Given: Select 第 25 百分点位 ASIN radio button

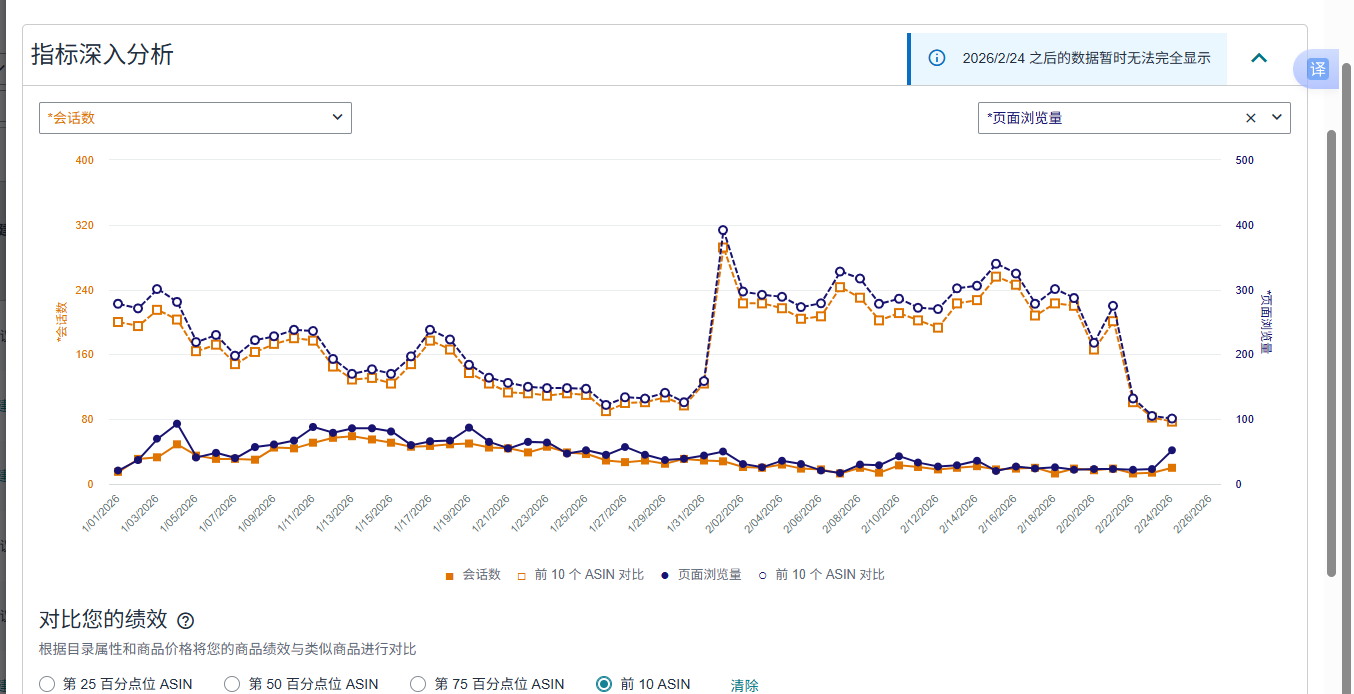Looking at the screenshot, I should pyautogui.click(x=47, y=684).
